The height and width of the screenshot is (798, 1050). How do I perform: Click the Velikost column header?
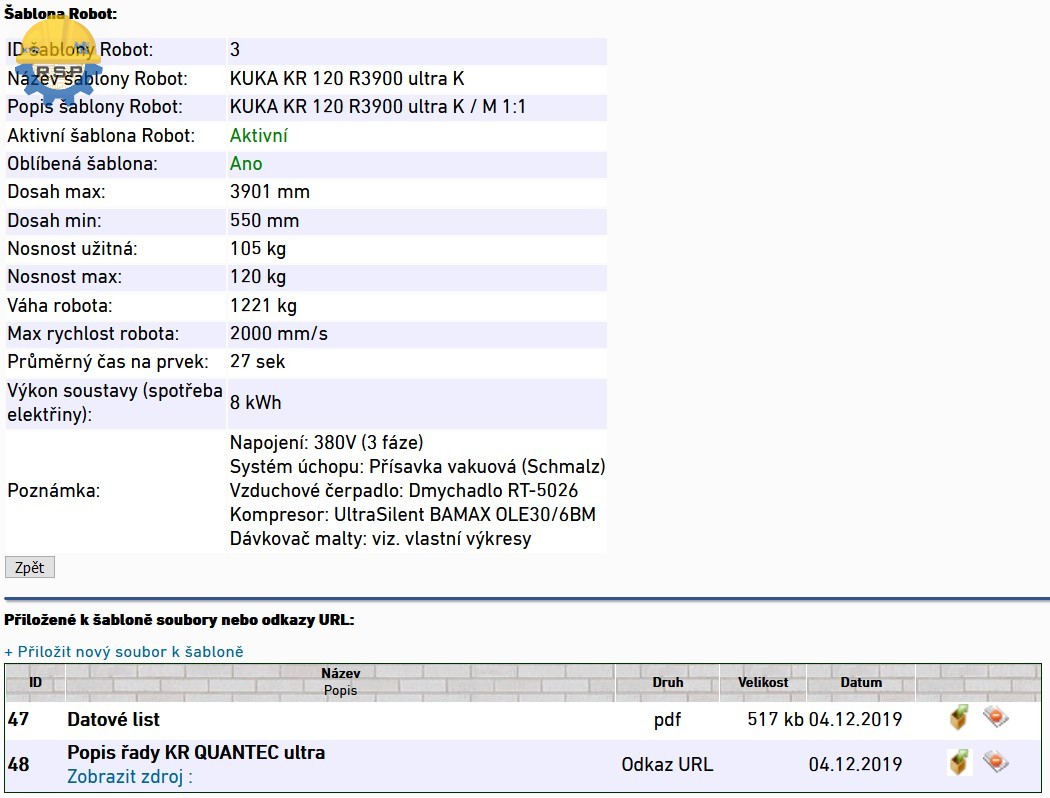coord(763,682)
